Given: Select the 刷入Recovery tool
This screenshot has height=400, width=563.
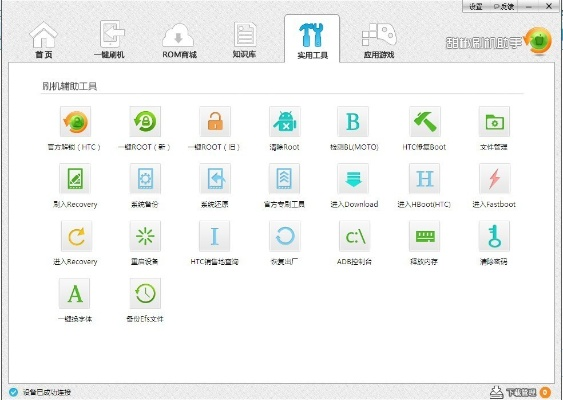Looking at the screenshot, I should tap(75, 179).
